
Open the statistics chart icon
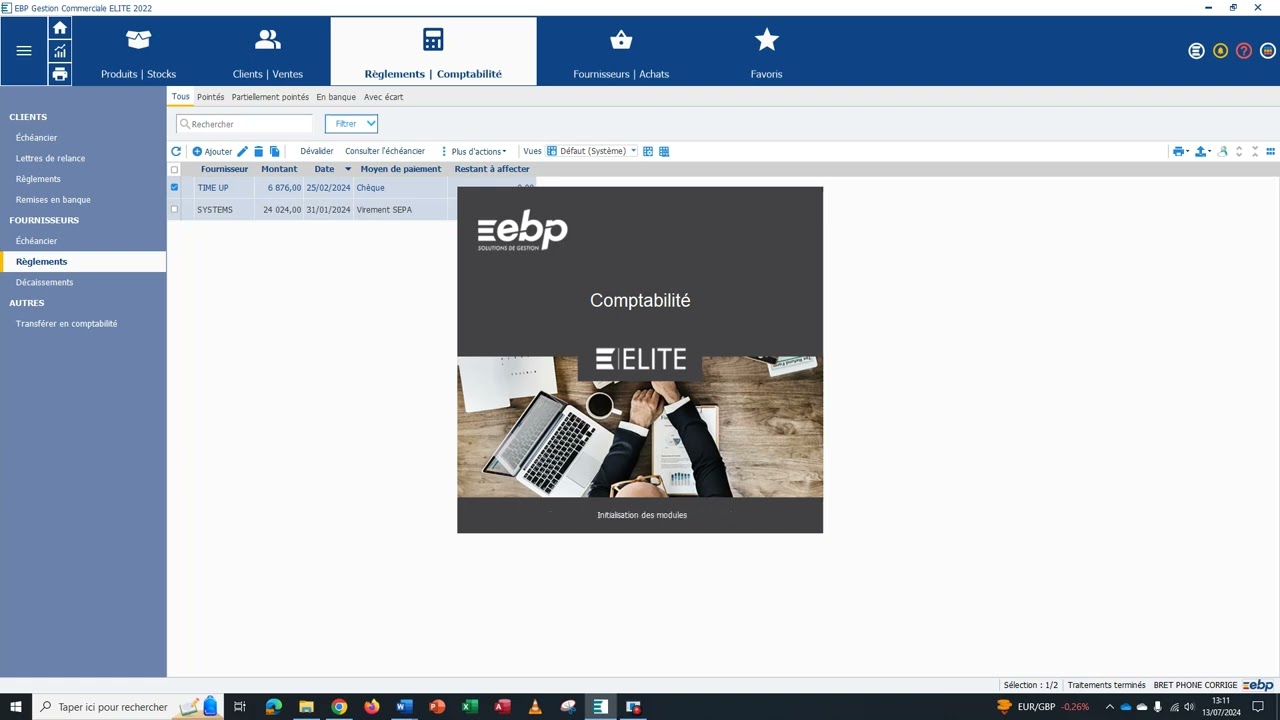[x=60, y=51]
